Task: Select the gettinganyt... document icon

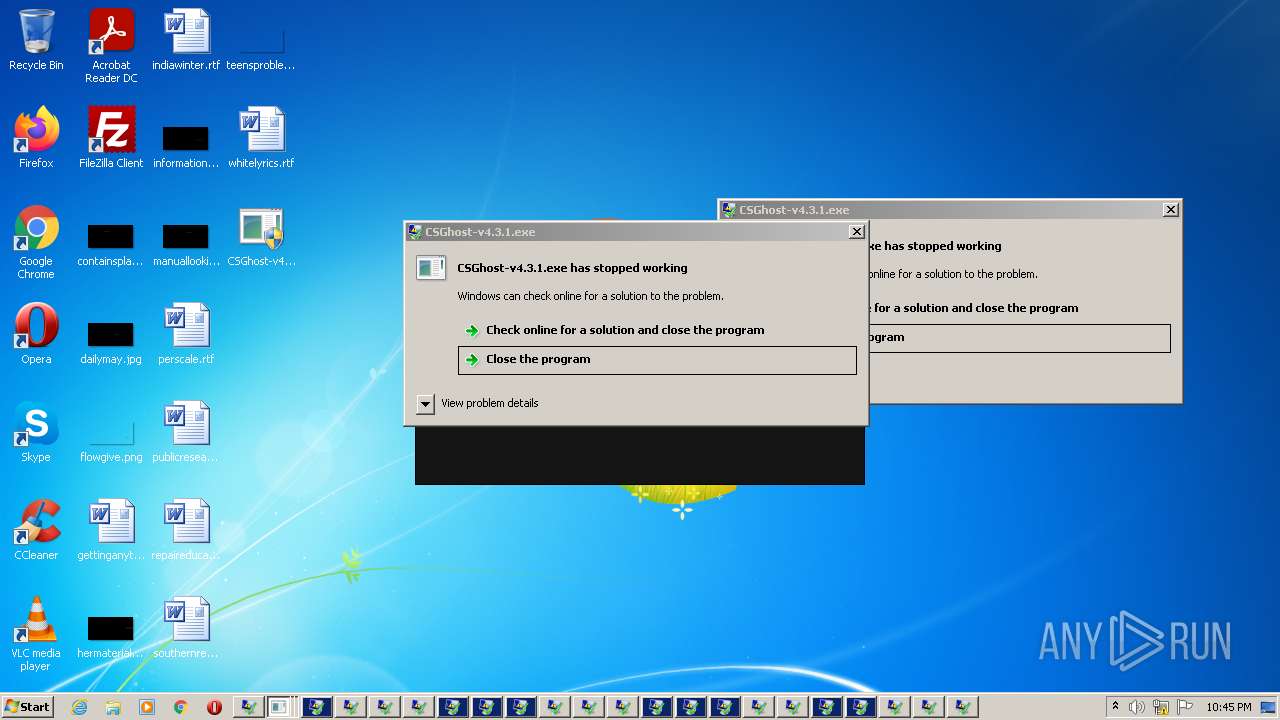Action: (x=111, y=530)
